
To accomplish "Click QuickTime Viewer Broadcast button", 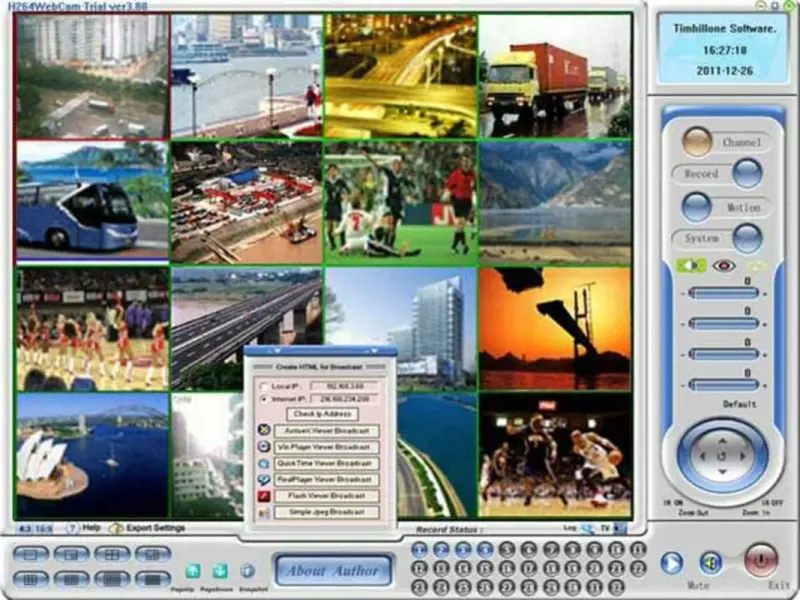I will click(327, 464).
